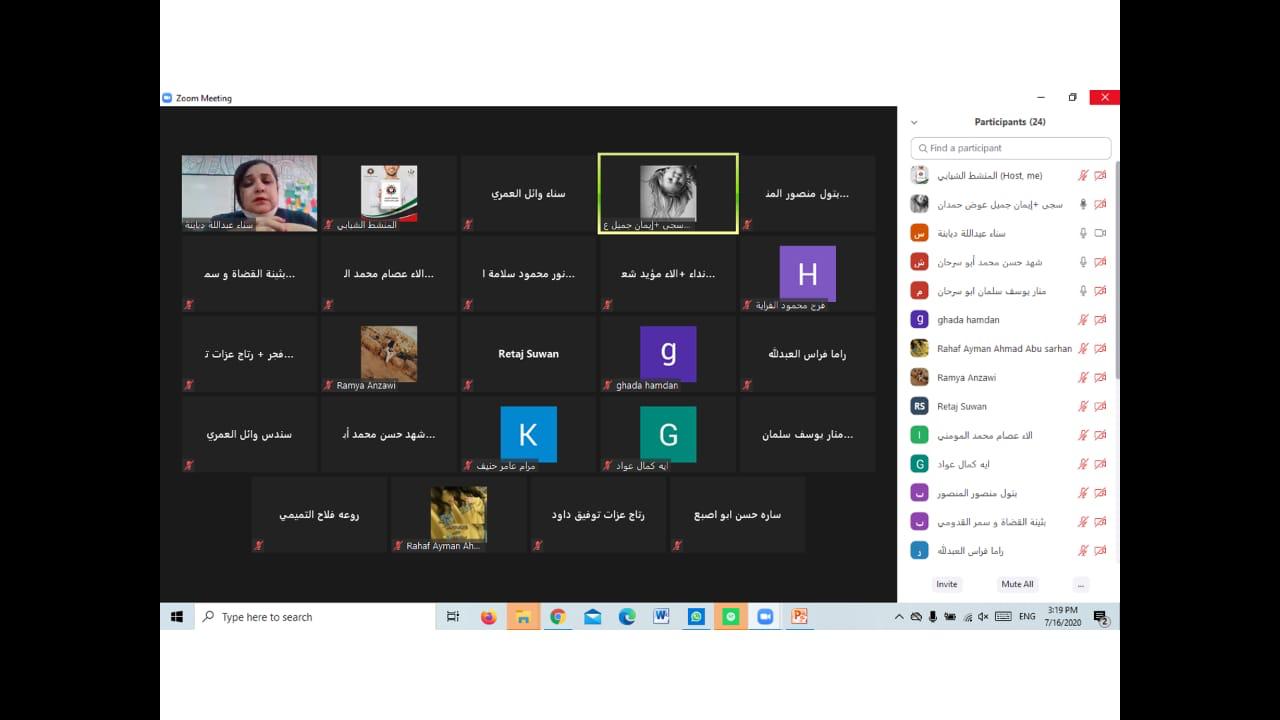The height and width of the screenshot is (720, 1280).
Task: Click the camera-off icon for Ramya Anzawi
Action: [1100, 378]
